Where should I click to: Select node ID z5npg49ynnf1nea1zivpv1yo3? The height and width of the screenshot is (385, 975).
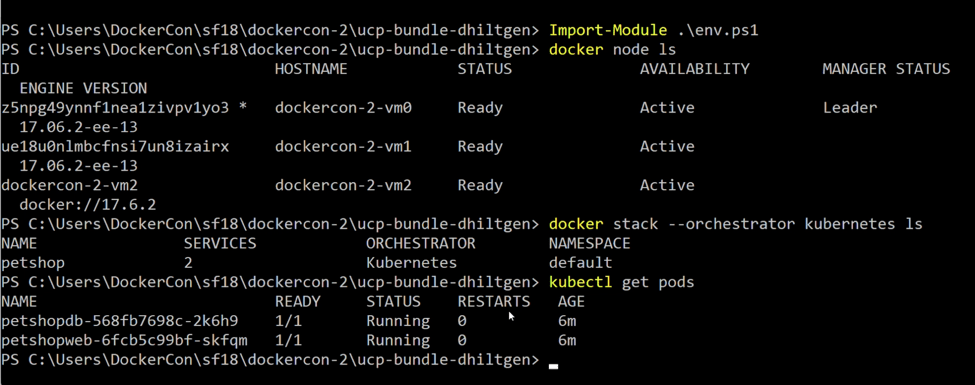coord(116,108)
